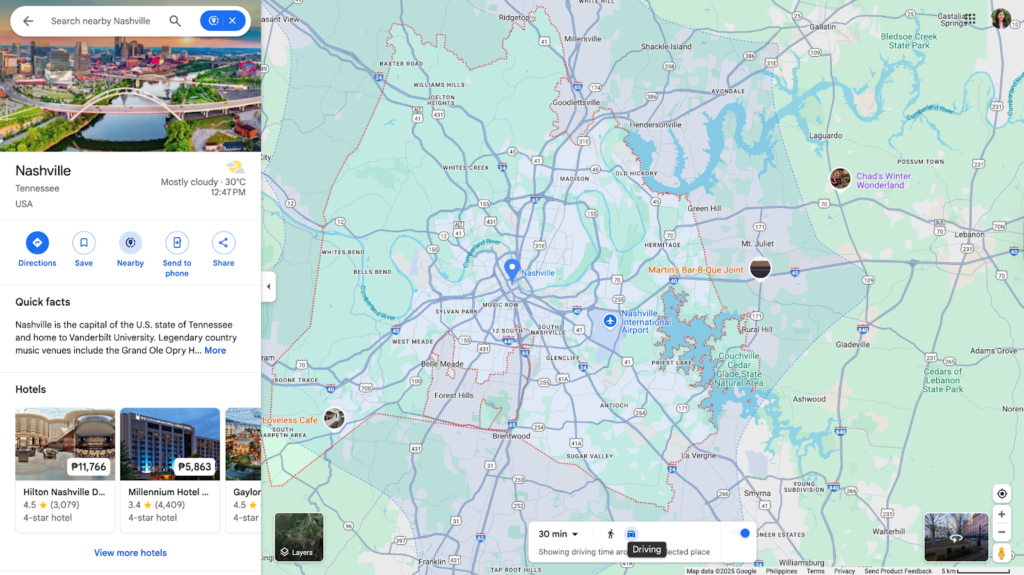Open the Layers map switcher
This screenshot has height=575, width=1024.
(299, 537)
